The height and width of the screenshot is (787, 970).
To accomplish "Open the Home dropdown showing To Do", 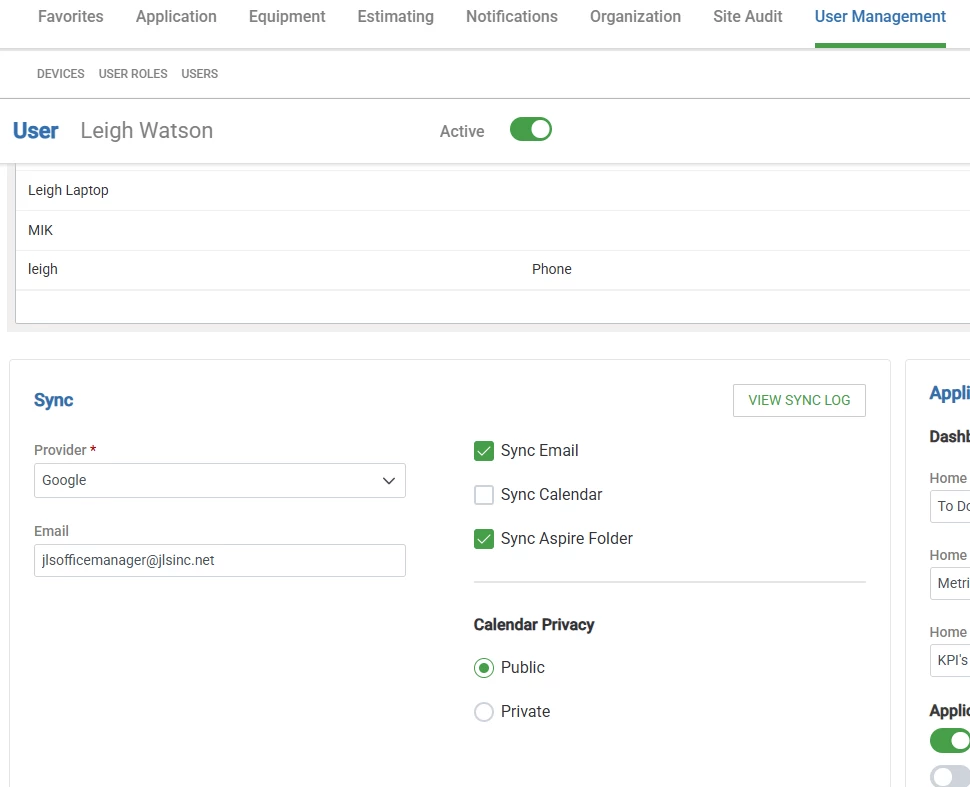I will pyautogui.click(x=950, y=506).
